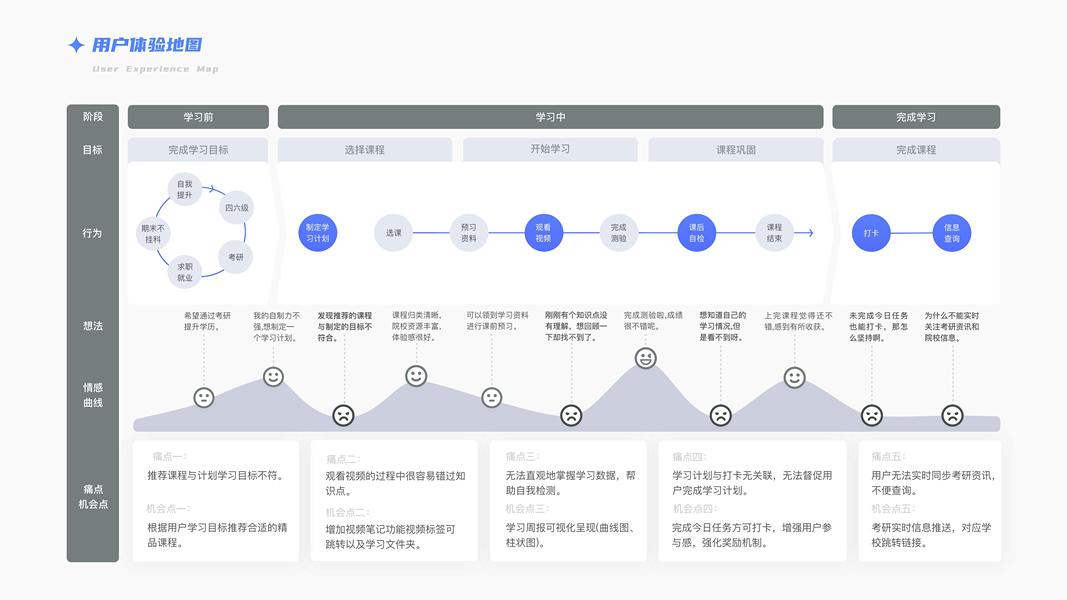Click the text '根据用户学习目标推荐合适的精品课程。'

pos(217,535)
